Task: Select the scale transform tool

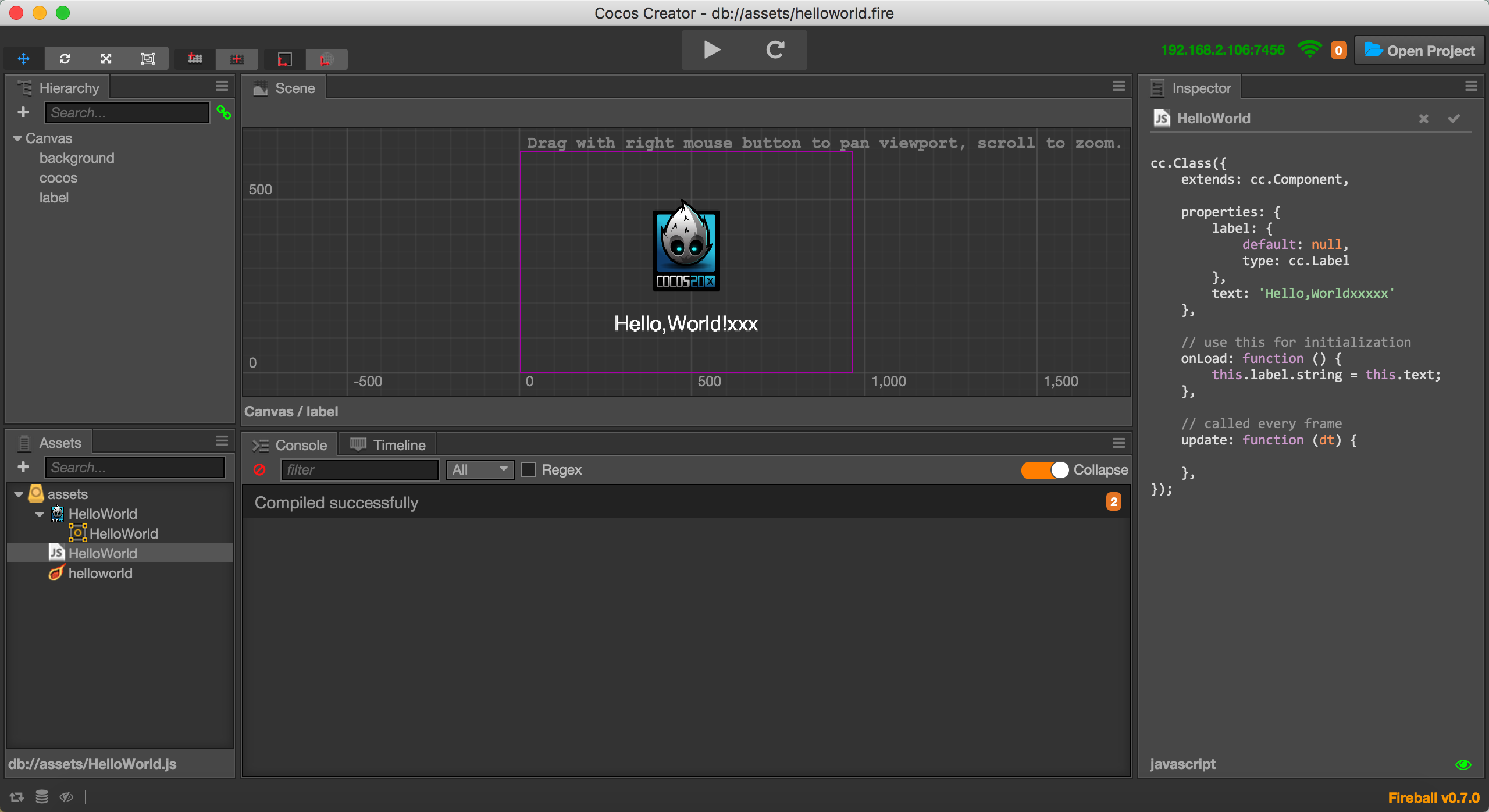Action: [106, 59]
